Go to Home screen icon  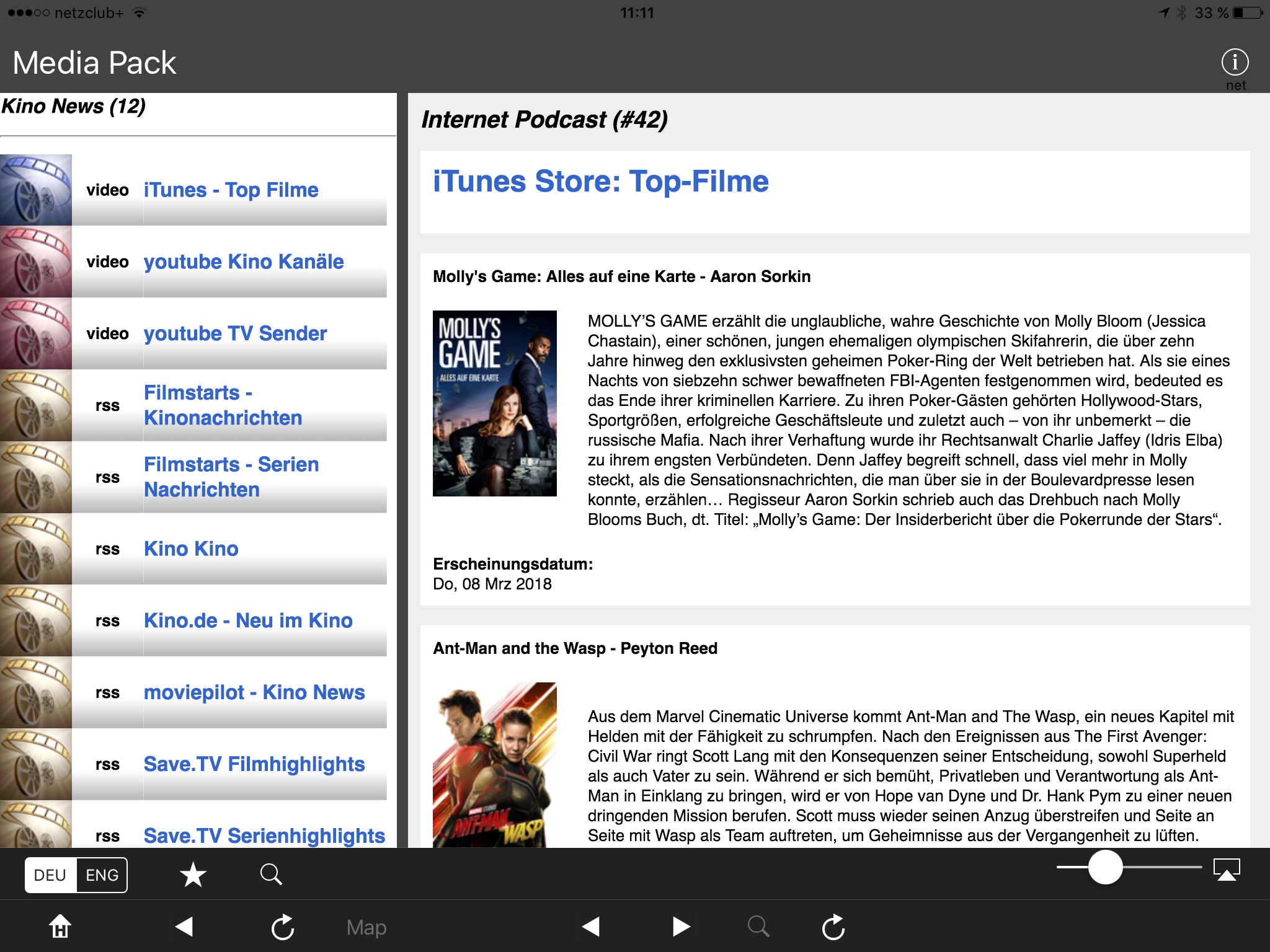60,927
